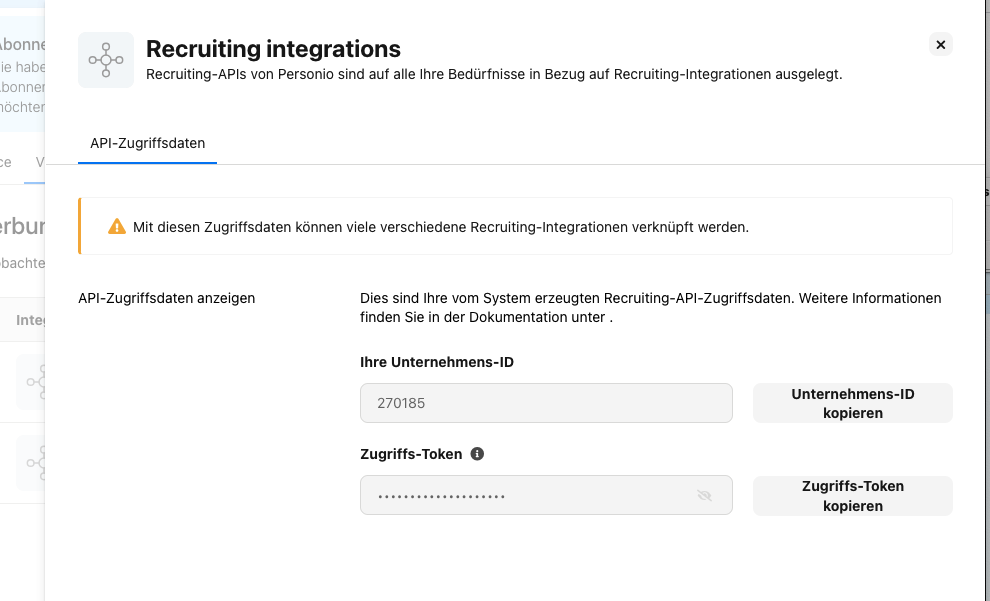Viewport: 990px width, 601px height.
Task: Click the second integration icon in background list
Action: point(32,463)
